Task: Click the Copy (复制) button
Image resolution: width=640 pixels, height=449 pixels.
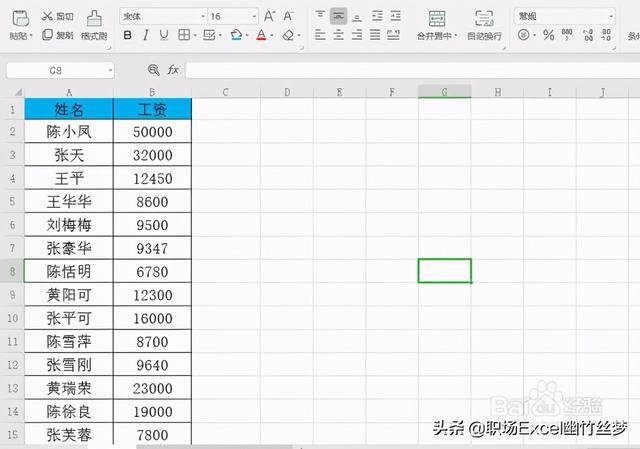Action: (58, 35)
